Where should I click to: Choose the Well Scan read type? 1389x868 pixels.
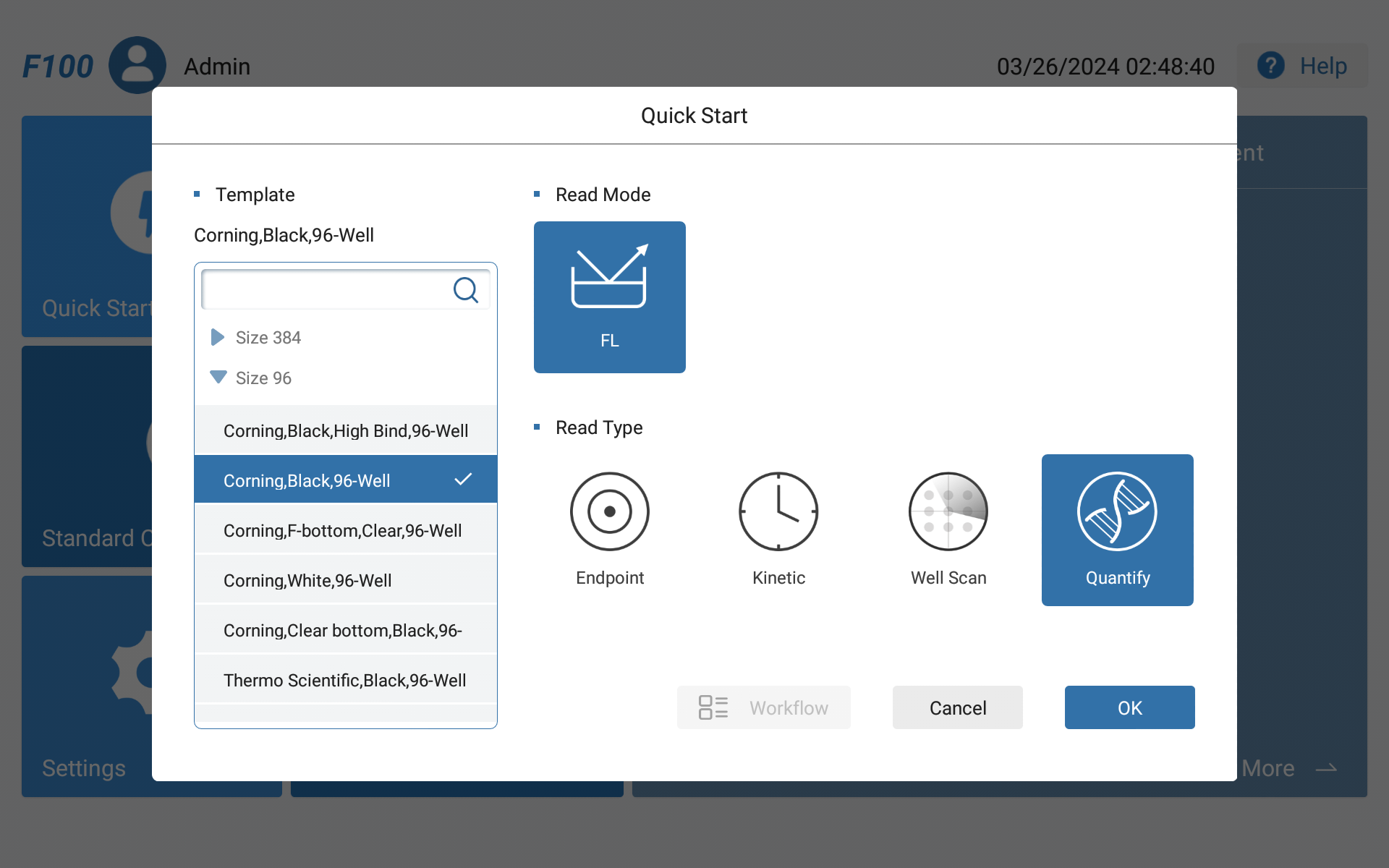click(948, 529)
